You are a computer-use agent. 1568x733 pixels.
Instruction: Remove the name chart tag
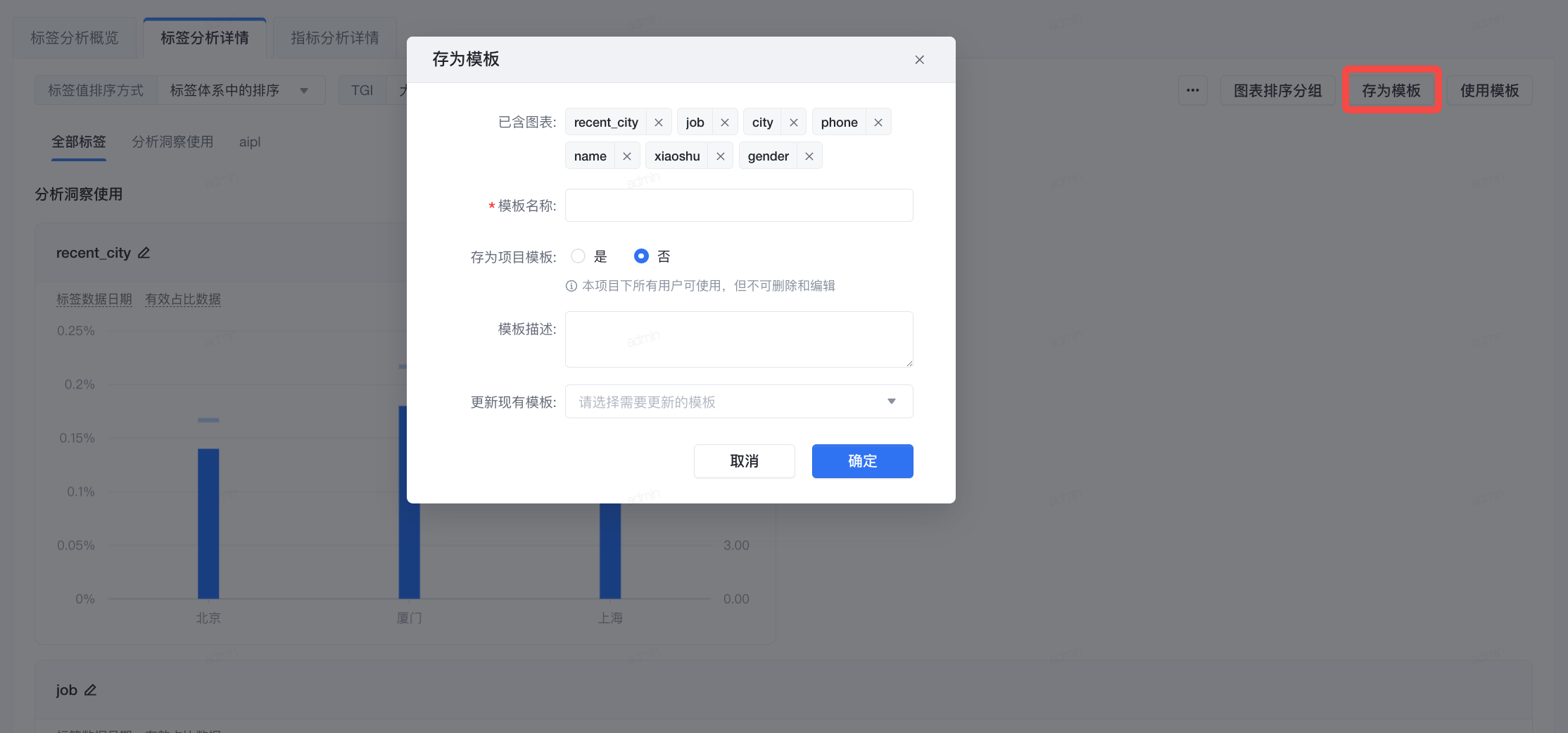pos(627,156)
